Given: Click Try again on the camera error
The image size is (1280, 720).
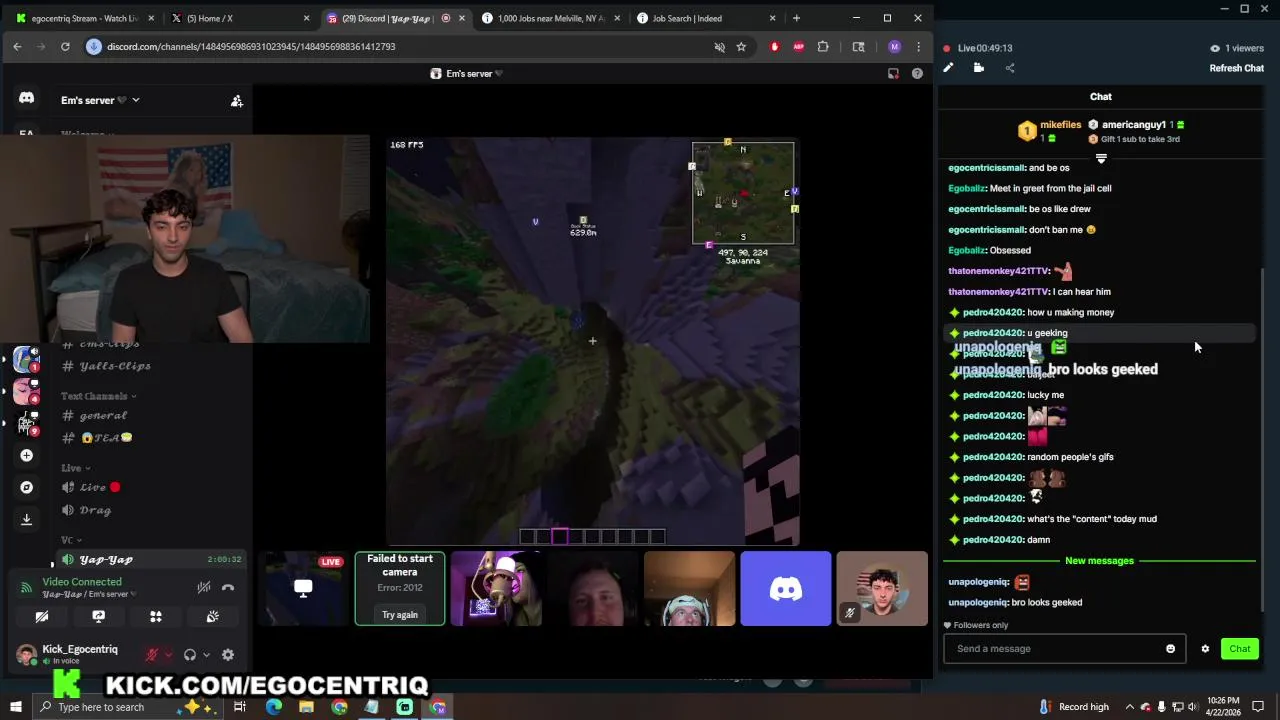Looking at the screenshot, I should [400, 615].
